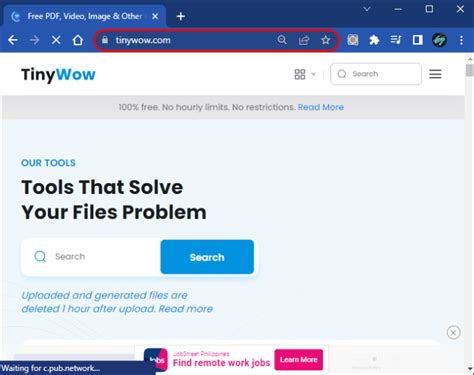Click Learn More on the JobStreet ad
The height and width of the screenshot is (375, 474).
pyautogui.click(x=299, y=360)
